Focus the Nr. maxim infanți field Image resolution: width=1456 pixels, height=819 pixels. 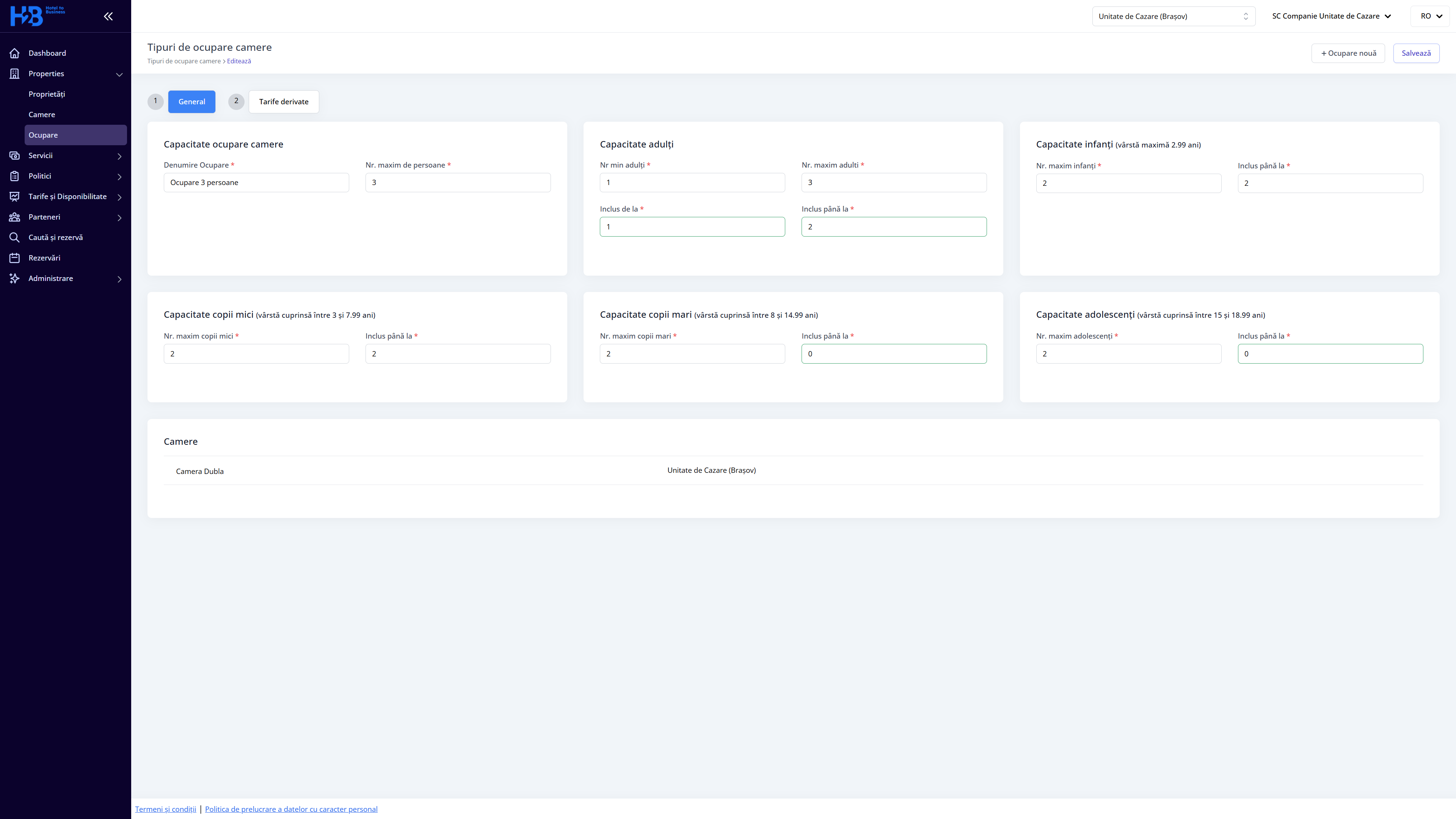1129,183
